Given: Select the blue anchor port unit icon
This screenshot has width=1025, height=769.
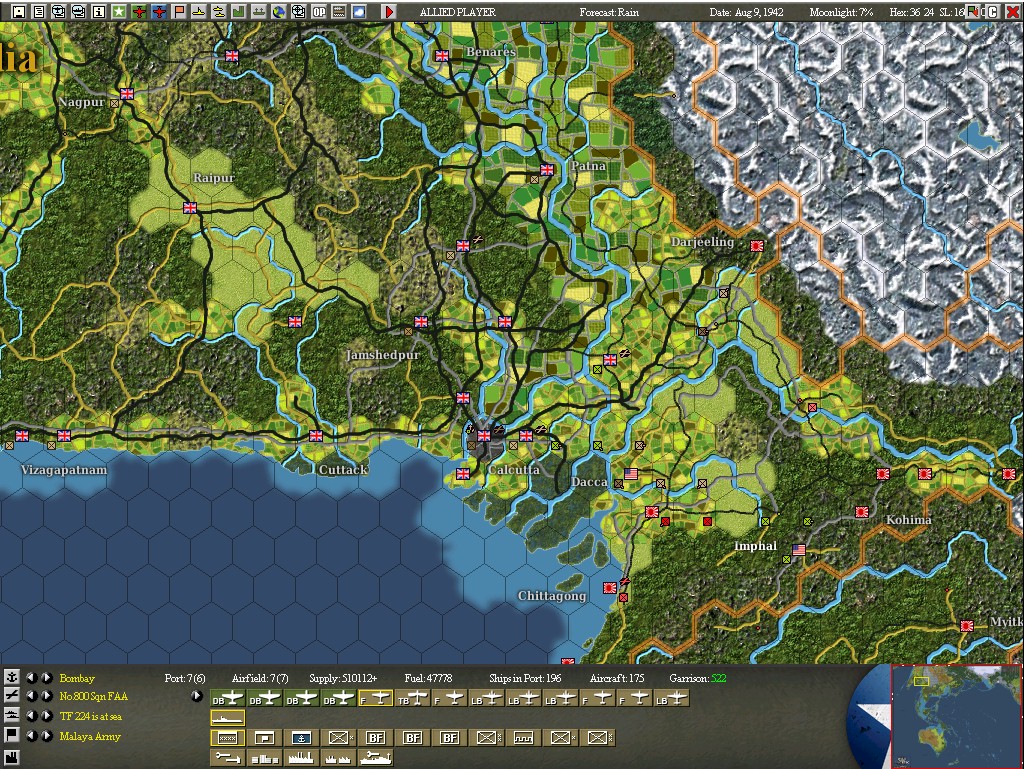Looking at the screenshot, I should point(301,738).
